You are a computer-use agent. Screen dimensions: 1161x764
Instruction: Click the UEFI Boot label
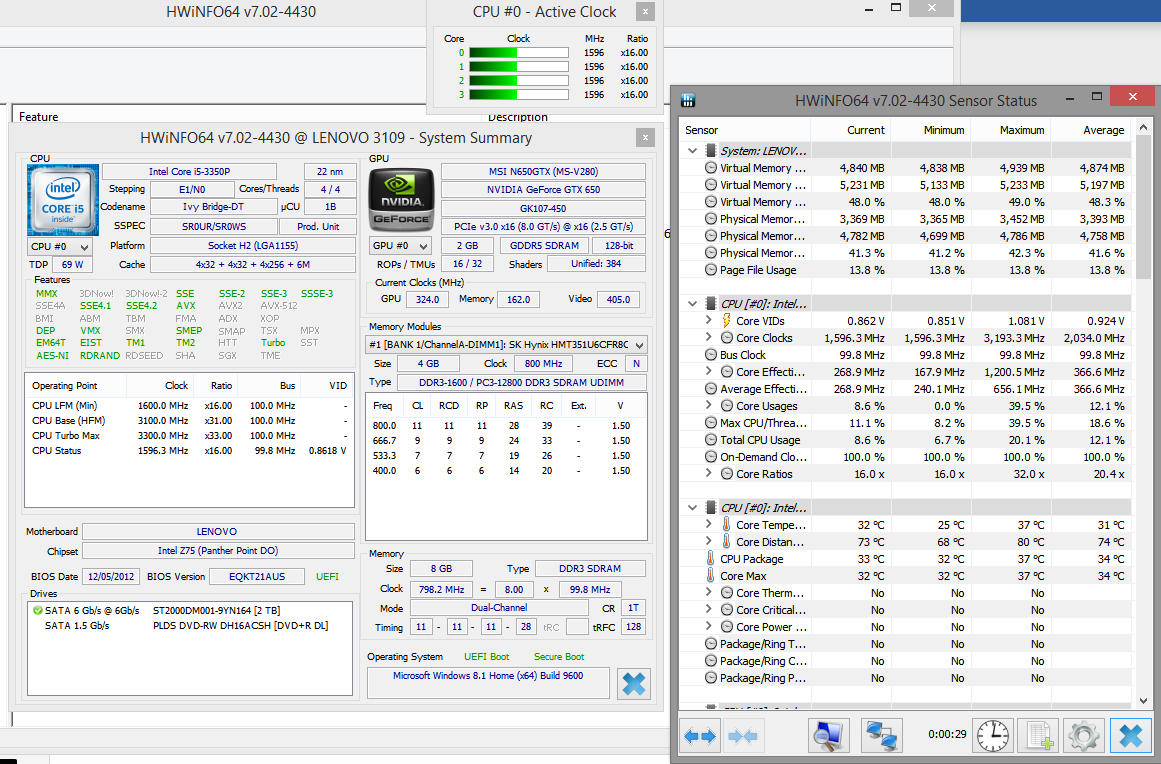pos(486,657)
